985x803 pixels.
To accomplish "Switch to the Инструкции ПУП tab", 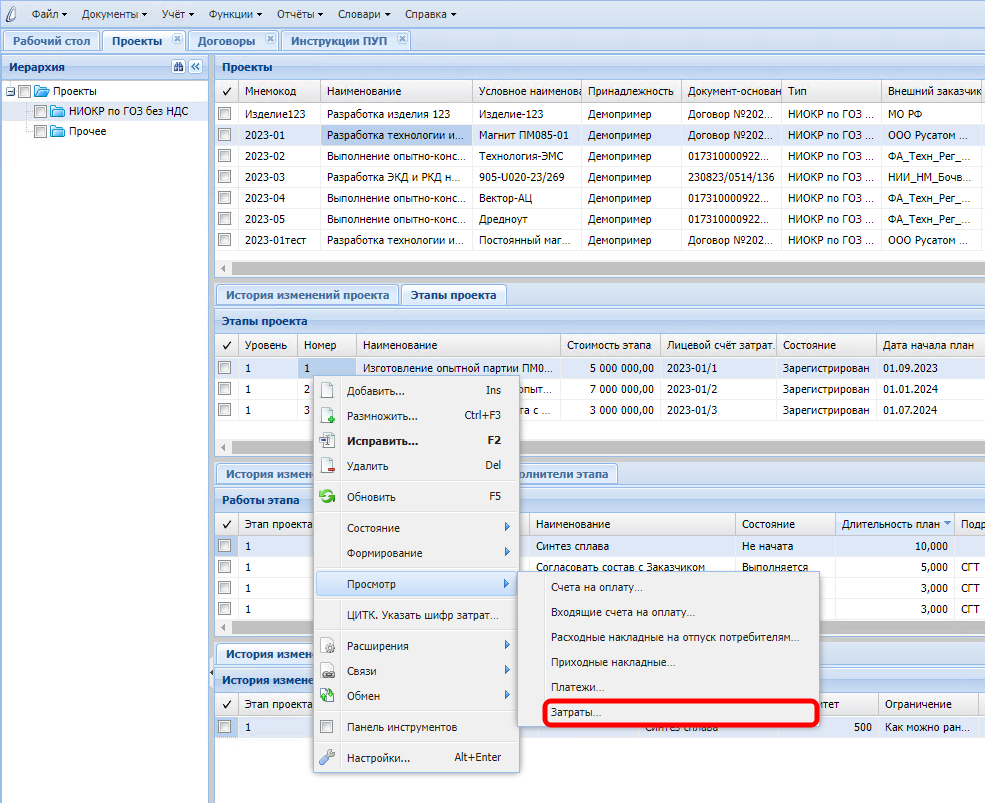I will pos(339,41).
